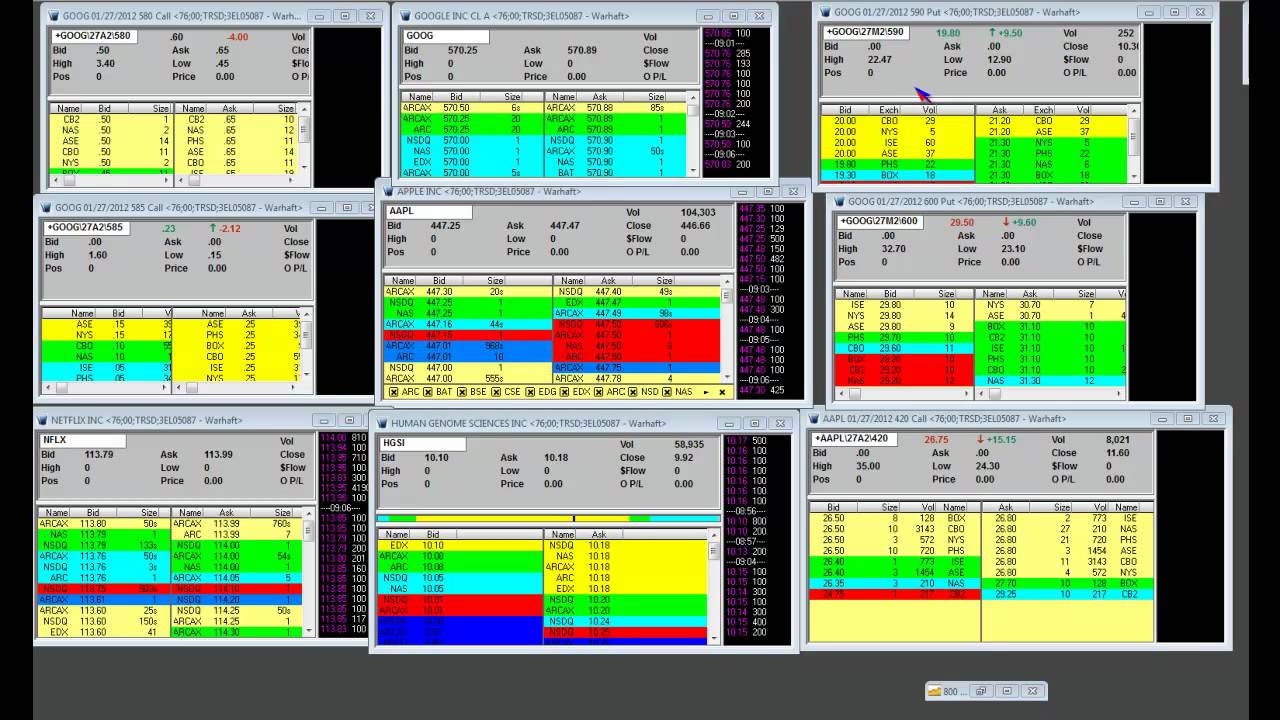The width and height of the screenshot is (1280, 720).
Task: Click the +GOOG\27M2\590 symbol field
Action: coord(866,33)
